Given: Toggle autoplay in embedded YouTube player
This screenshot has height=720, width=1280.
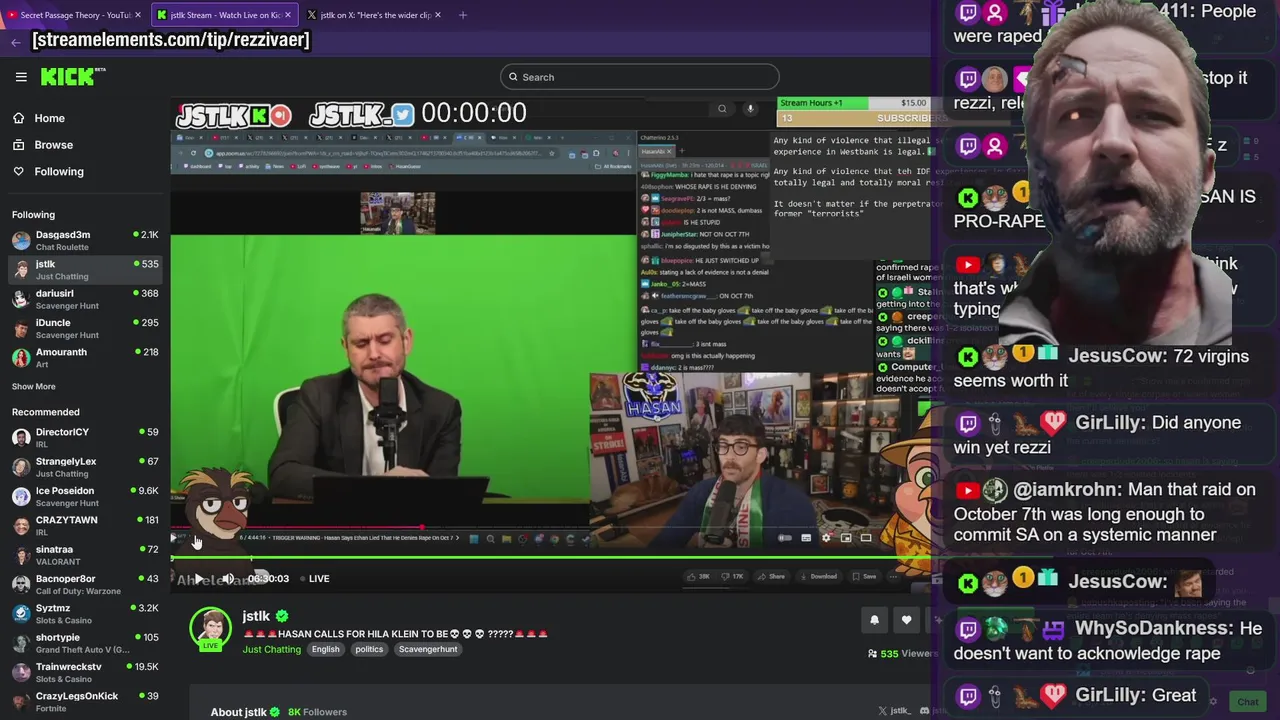Looking at the screenshot, I should pos(785,538).
